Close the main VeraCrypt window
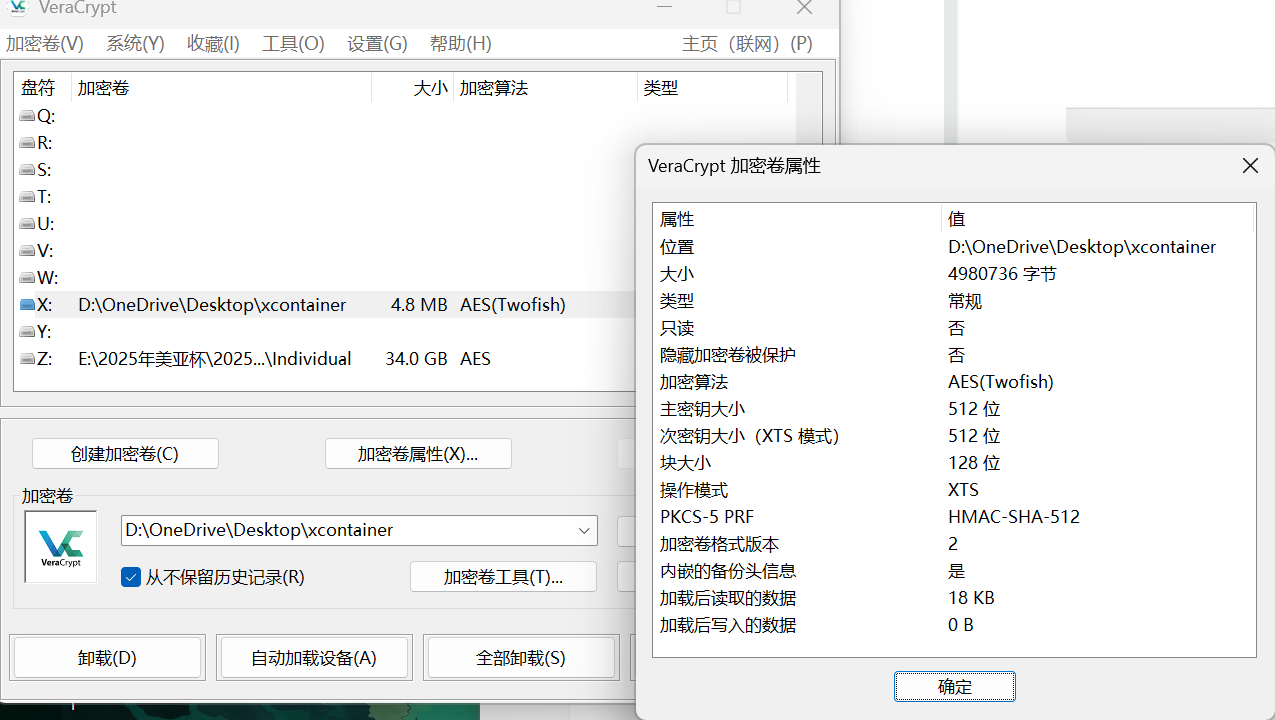 click(804, 8)
